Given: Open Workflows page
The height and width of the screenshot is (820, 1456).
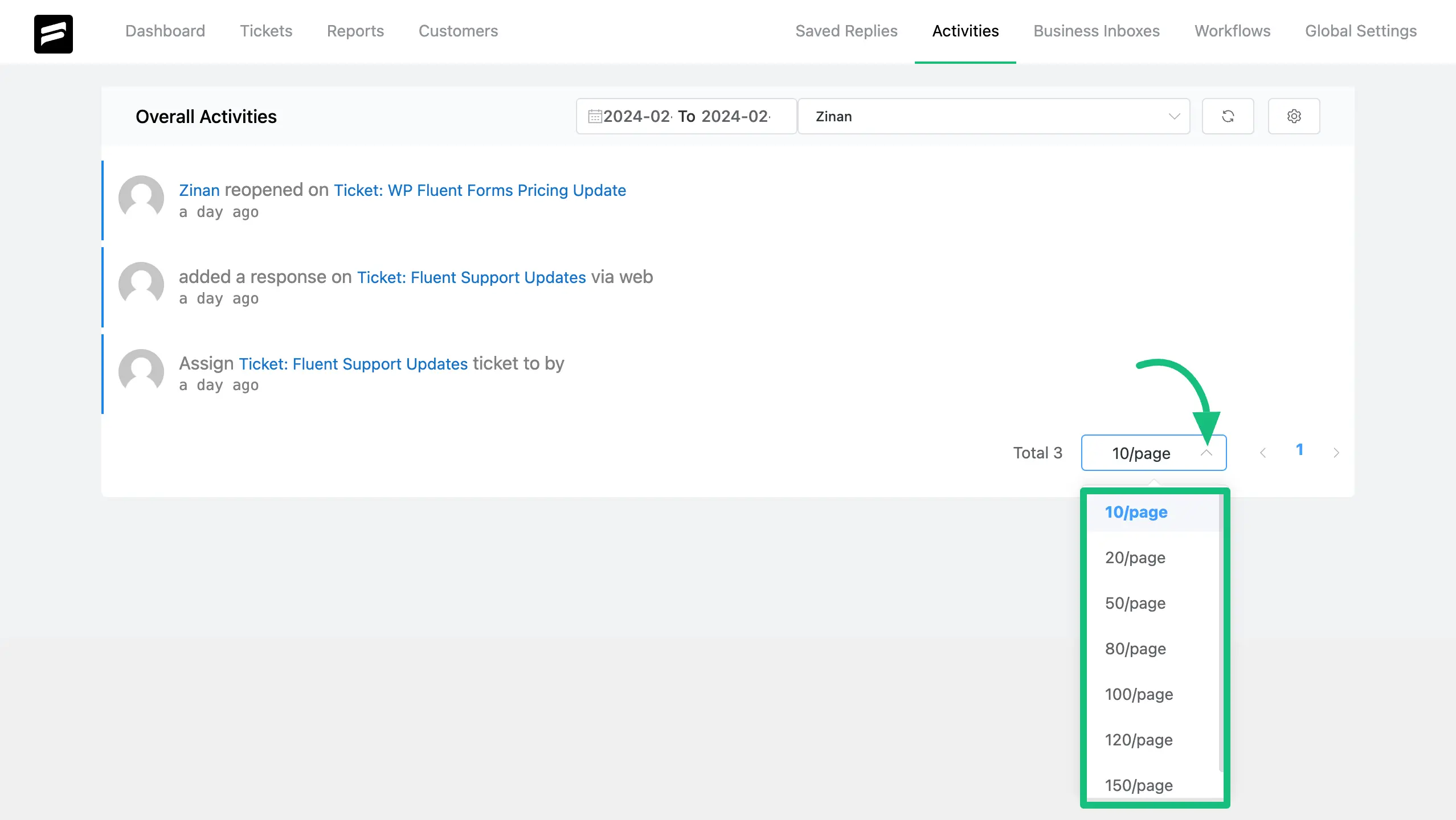Looking at the screenshot, I should (1233, 31).
